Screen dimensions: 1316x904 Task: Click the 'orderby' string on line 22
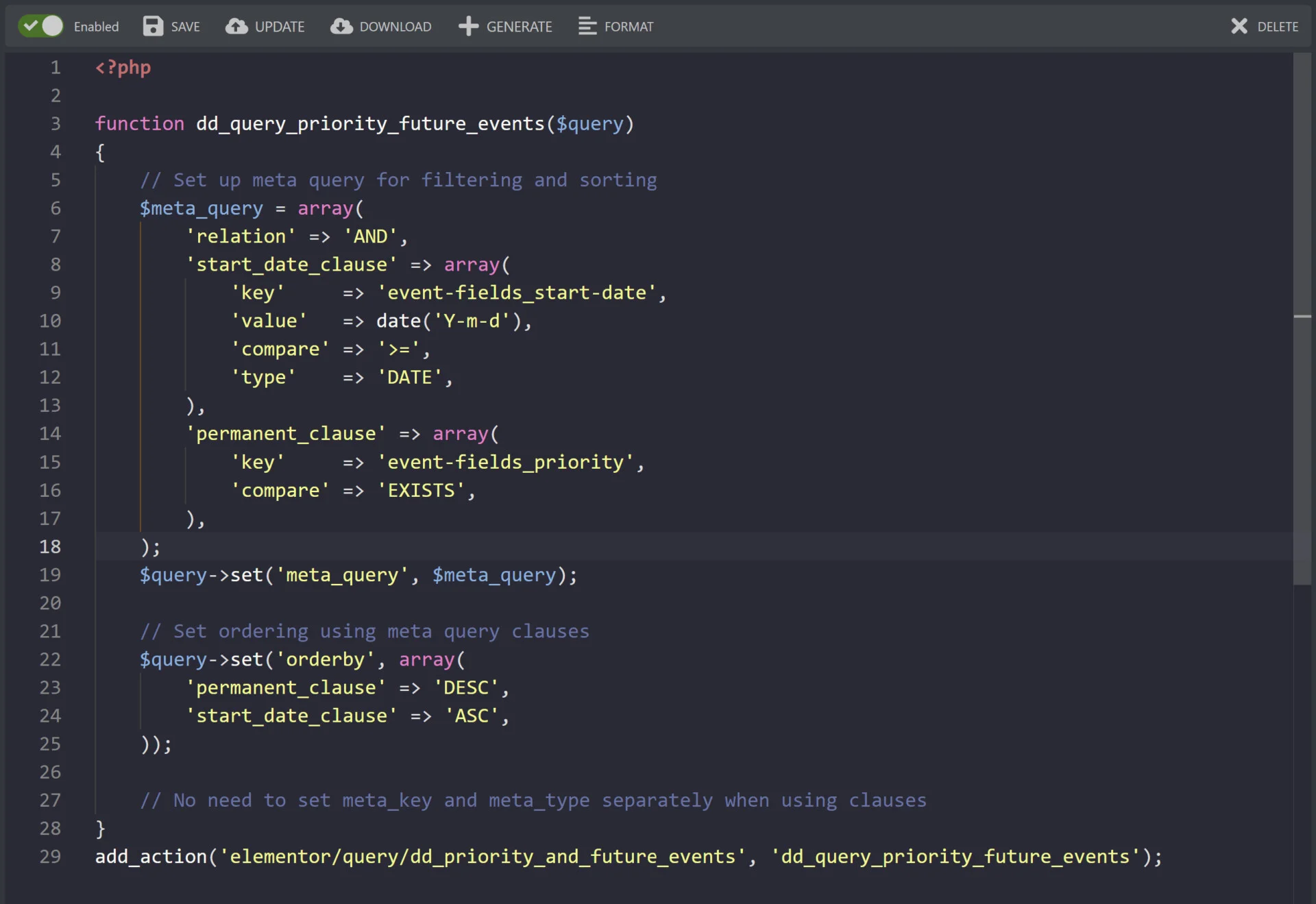(x=325, y=659)
